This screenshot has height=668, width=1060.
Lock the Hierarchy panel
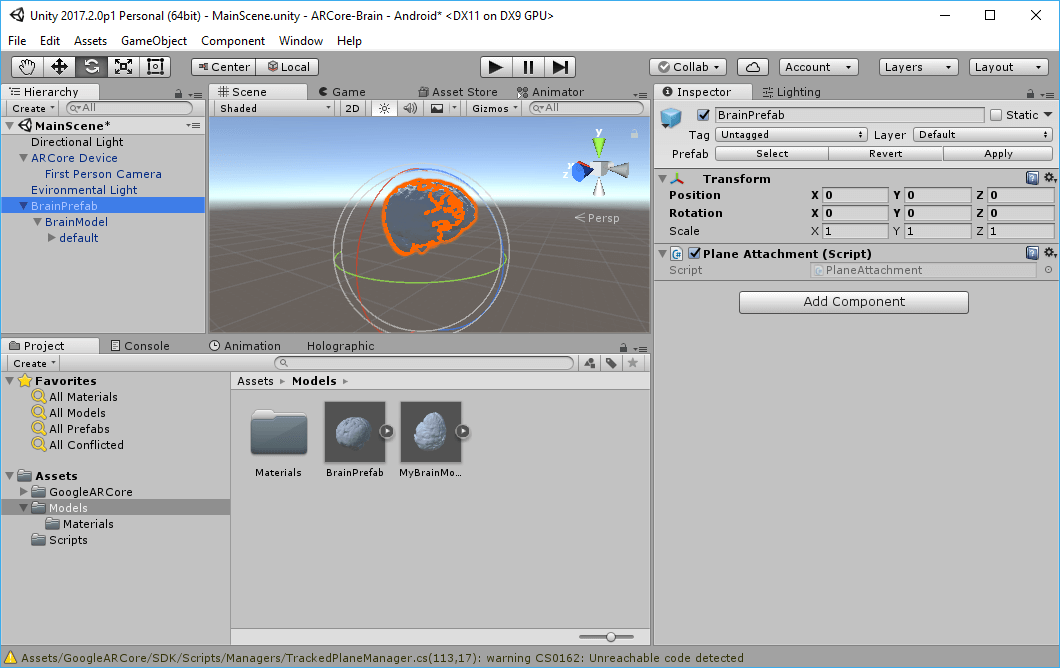(x=178, y=93)
